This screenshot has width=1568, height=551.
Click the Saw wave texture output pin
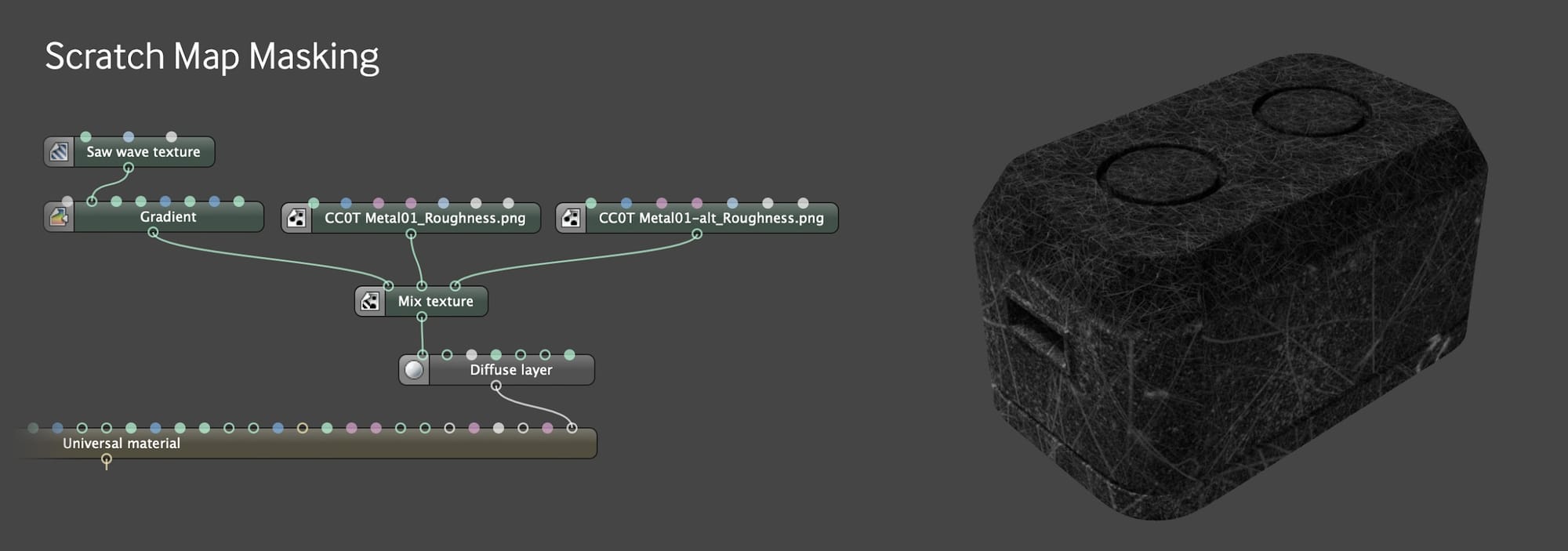129,168
